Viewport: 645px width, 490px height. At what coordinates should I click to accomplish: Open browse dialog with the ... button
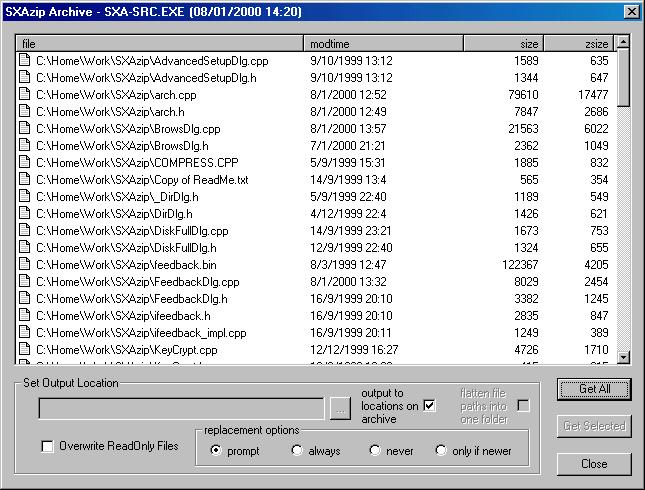pos(340,409)
